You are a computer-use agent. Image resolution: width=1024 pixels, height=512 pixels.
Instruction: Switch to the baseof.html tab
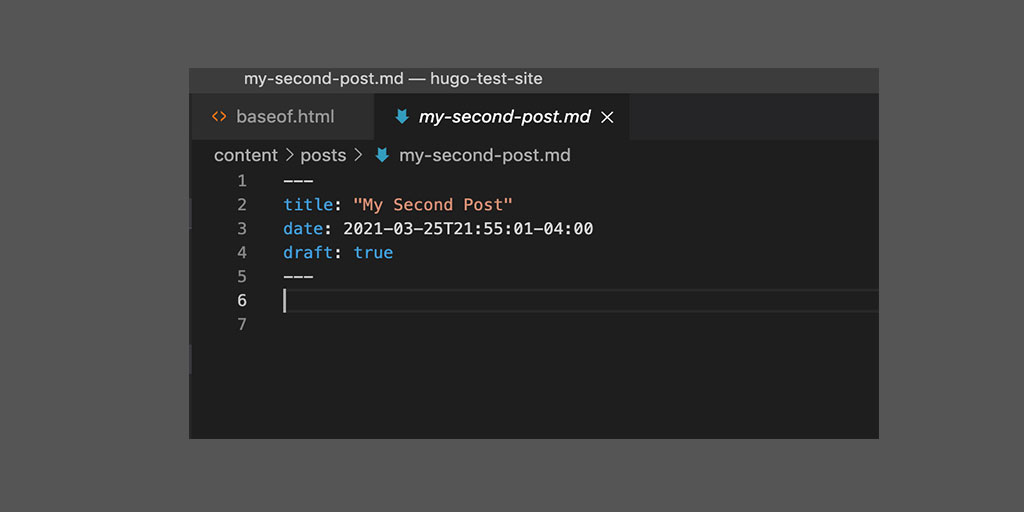tap(285, 117)
